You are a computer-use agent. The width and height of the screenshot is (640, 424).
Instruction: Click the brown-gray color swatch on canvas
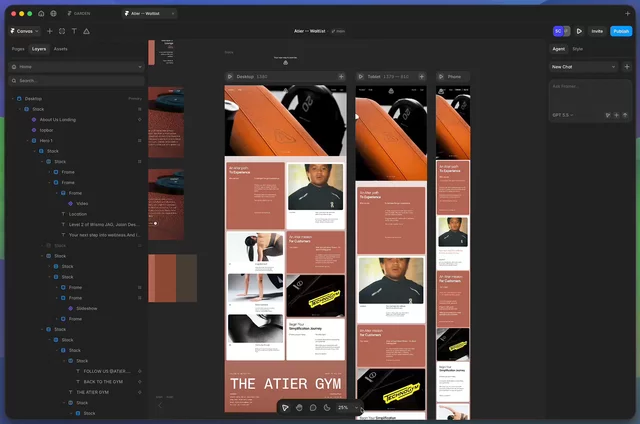[x=187, y=278]
